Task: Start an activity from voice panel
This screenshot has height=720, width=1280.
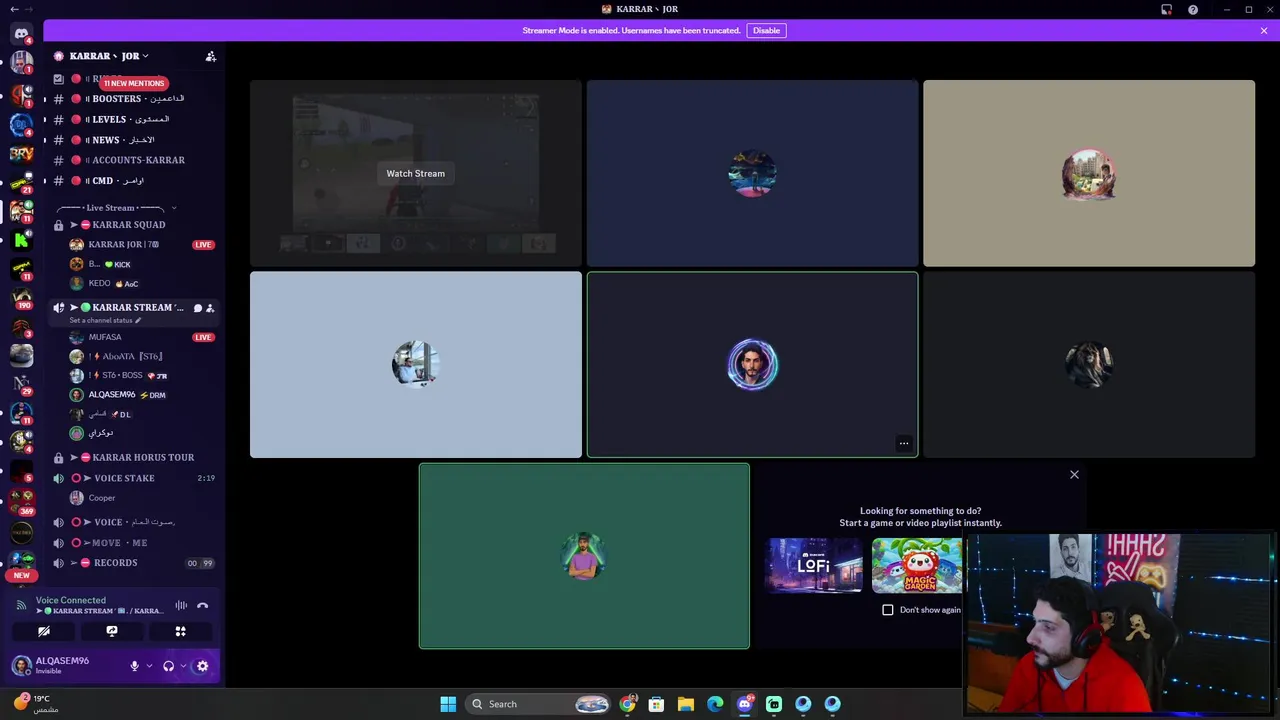Action: pyautogui.click(x=180, y=631)
